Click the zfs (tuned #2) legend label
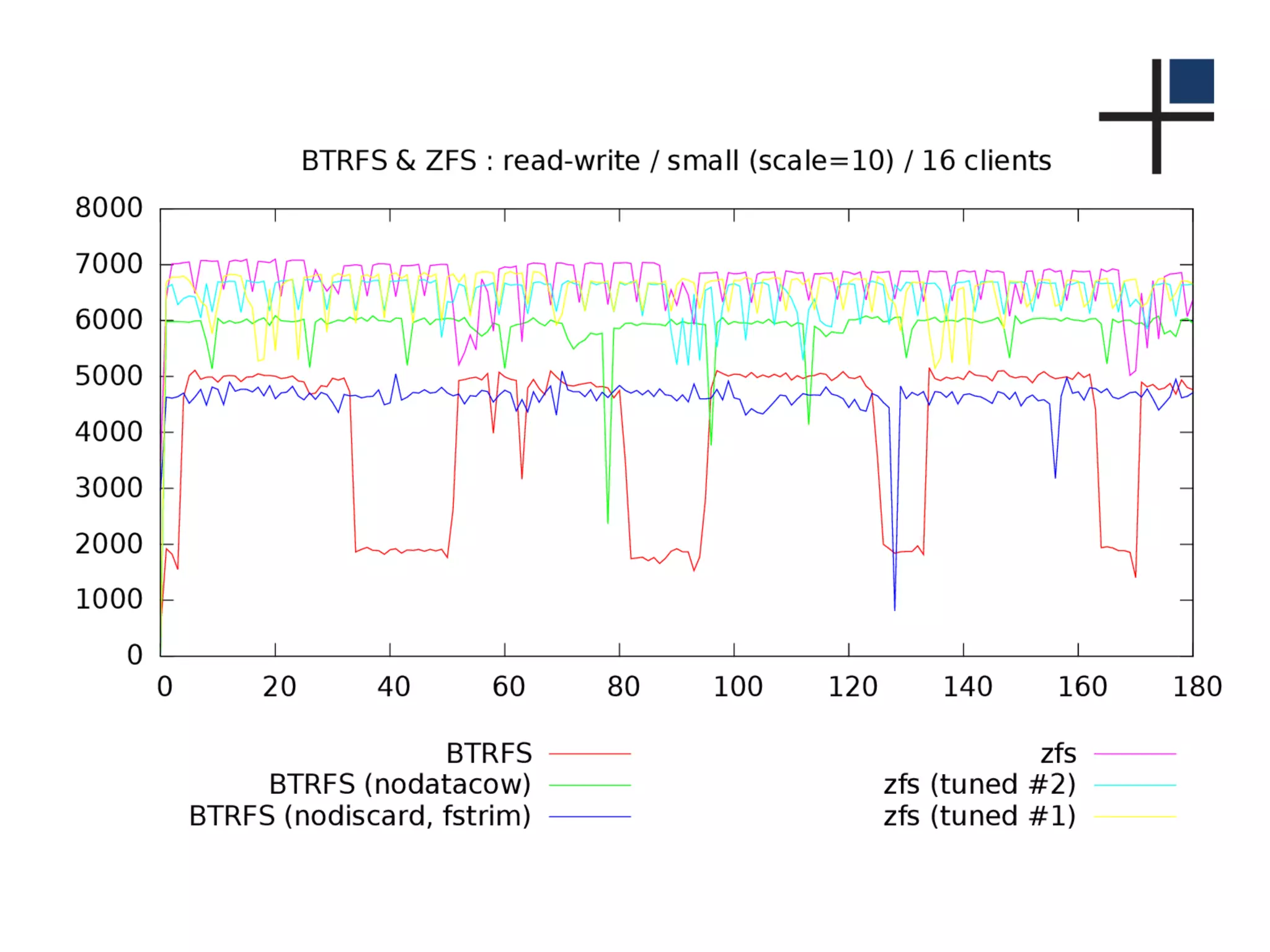 point(979,785)
